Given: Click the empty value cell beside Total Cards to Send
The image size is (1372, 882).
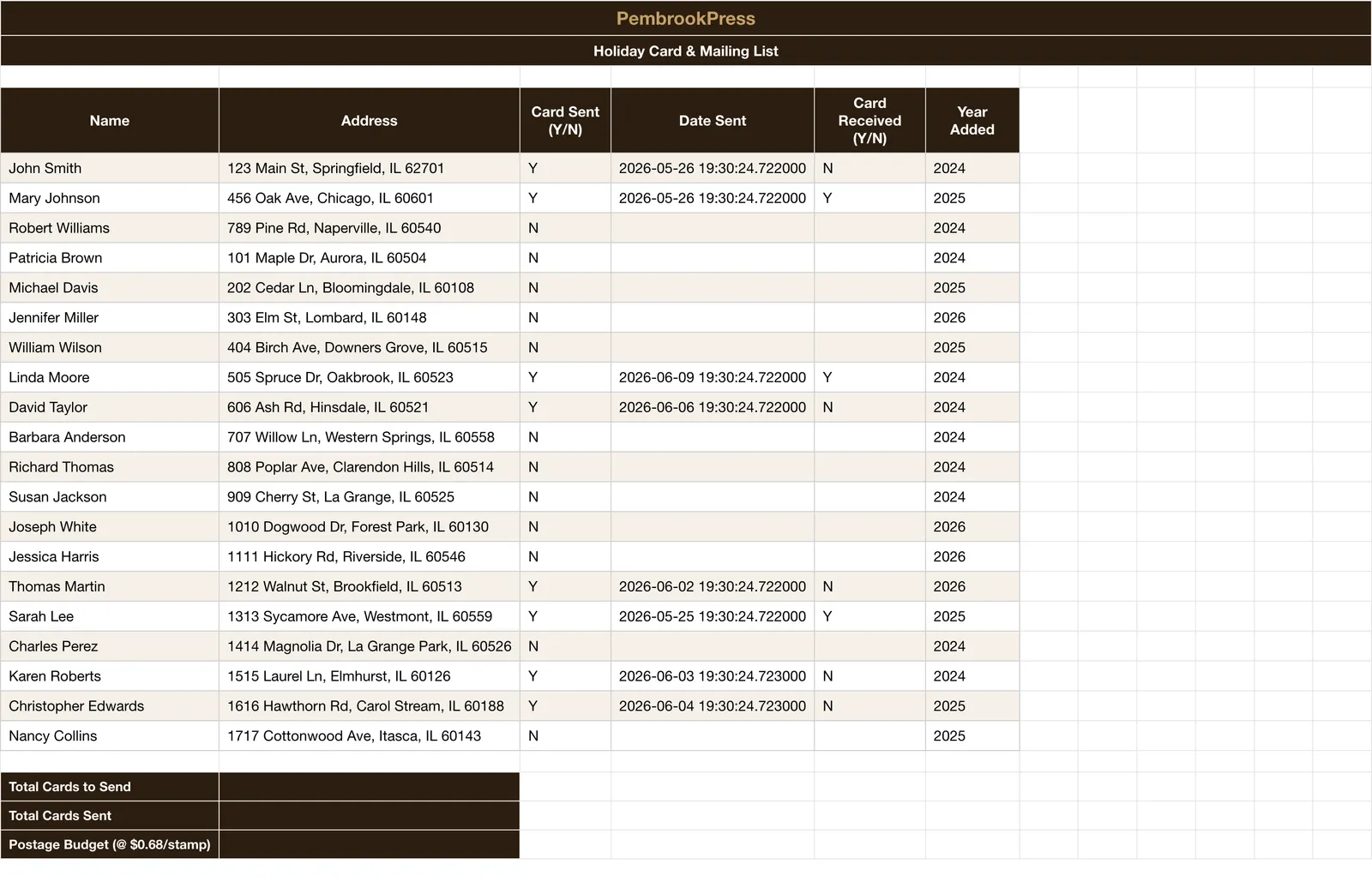Looking at the screenshot, I should [x=370, y=787].
